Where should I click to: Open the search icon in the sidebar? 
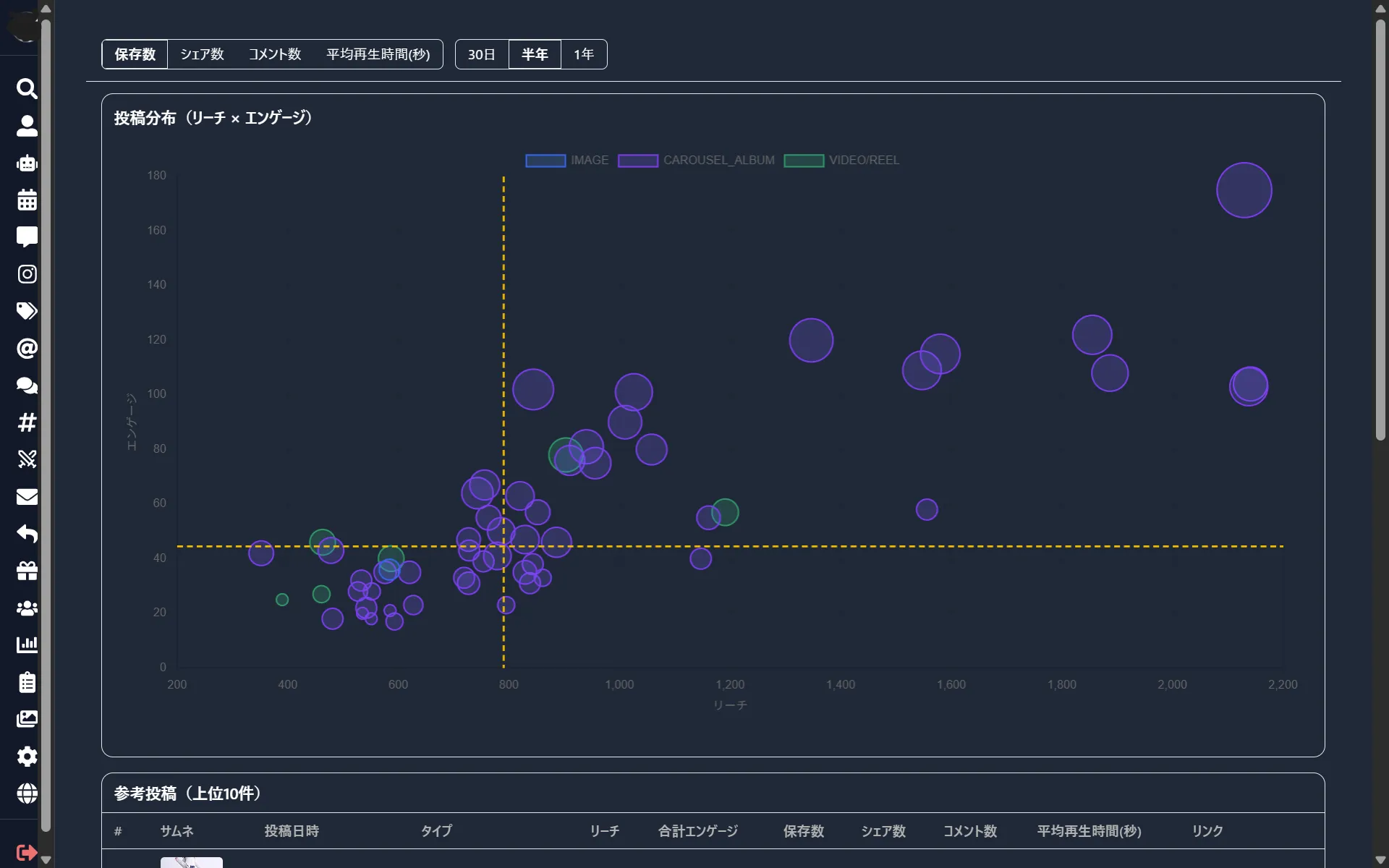(x=27, y=89)
